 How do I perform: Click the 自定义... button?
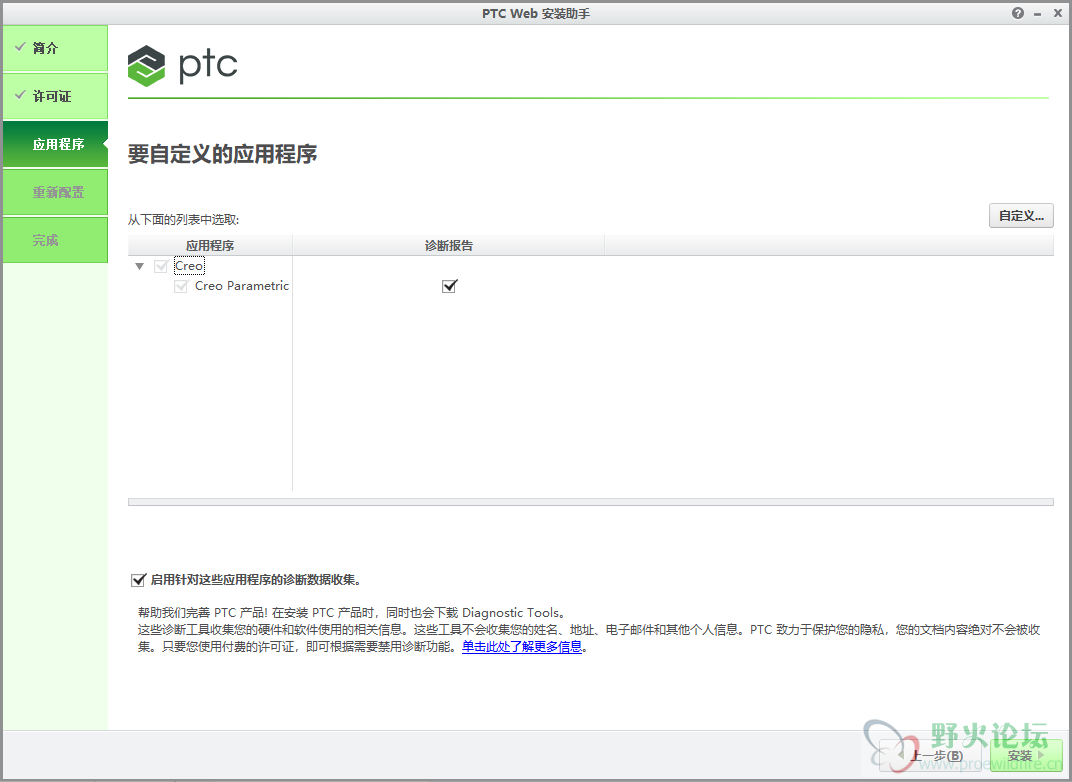click(x=1021, y=216)
